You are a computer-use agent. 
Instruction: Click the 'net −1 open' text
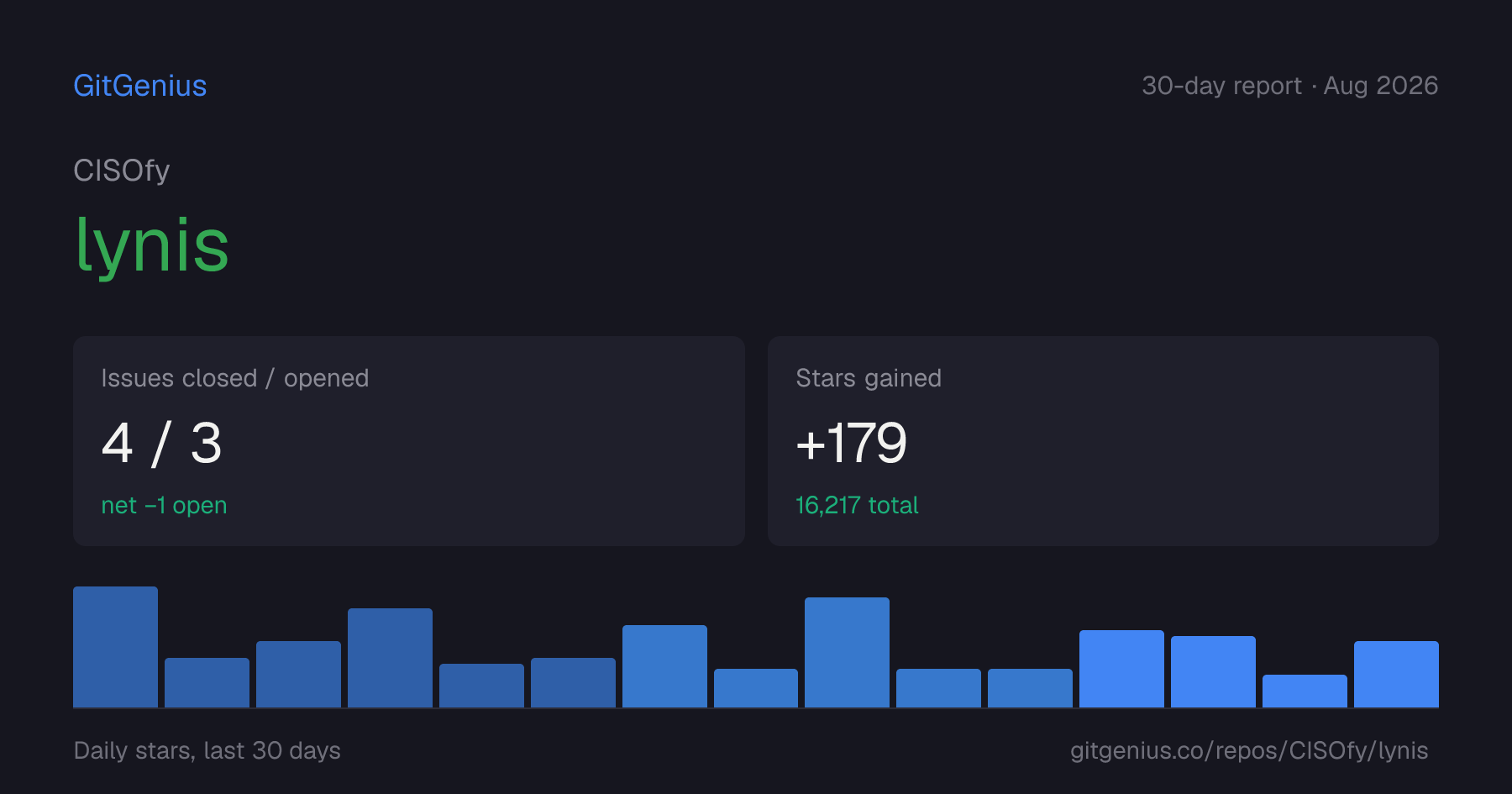pyautogui.click(x=164, y=505)
